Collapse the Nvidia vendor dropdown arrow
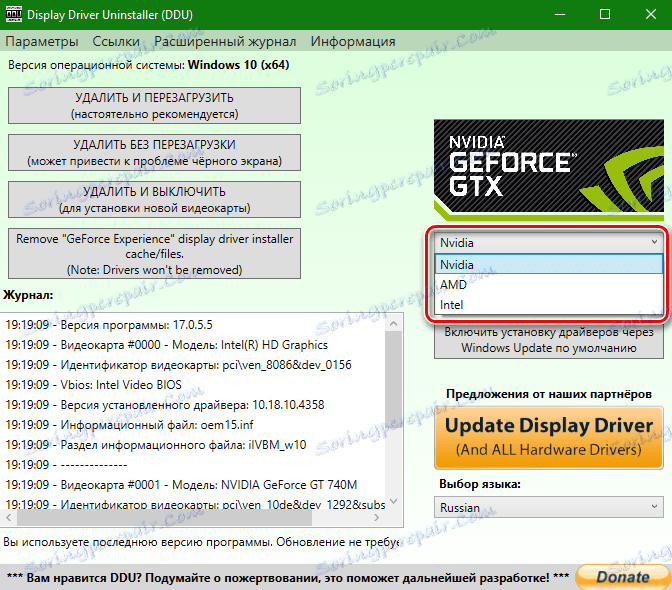This screenshot has width=672, height=590. (654, 242)
